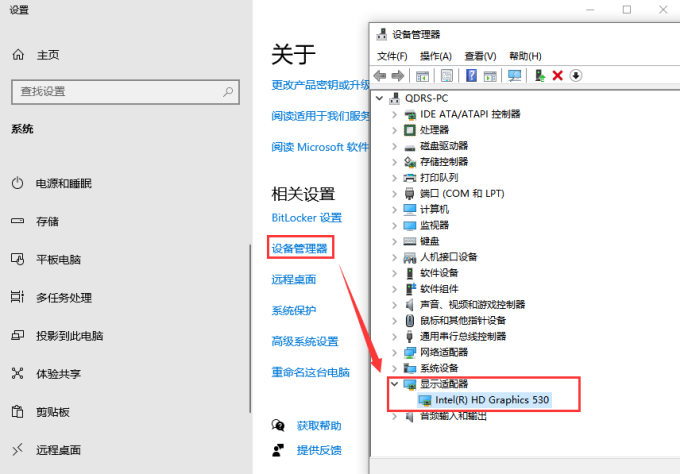Click the back arrow in Device Manager toolbar
680x474 pixels.
(380, 76)
